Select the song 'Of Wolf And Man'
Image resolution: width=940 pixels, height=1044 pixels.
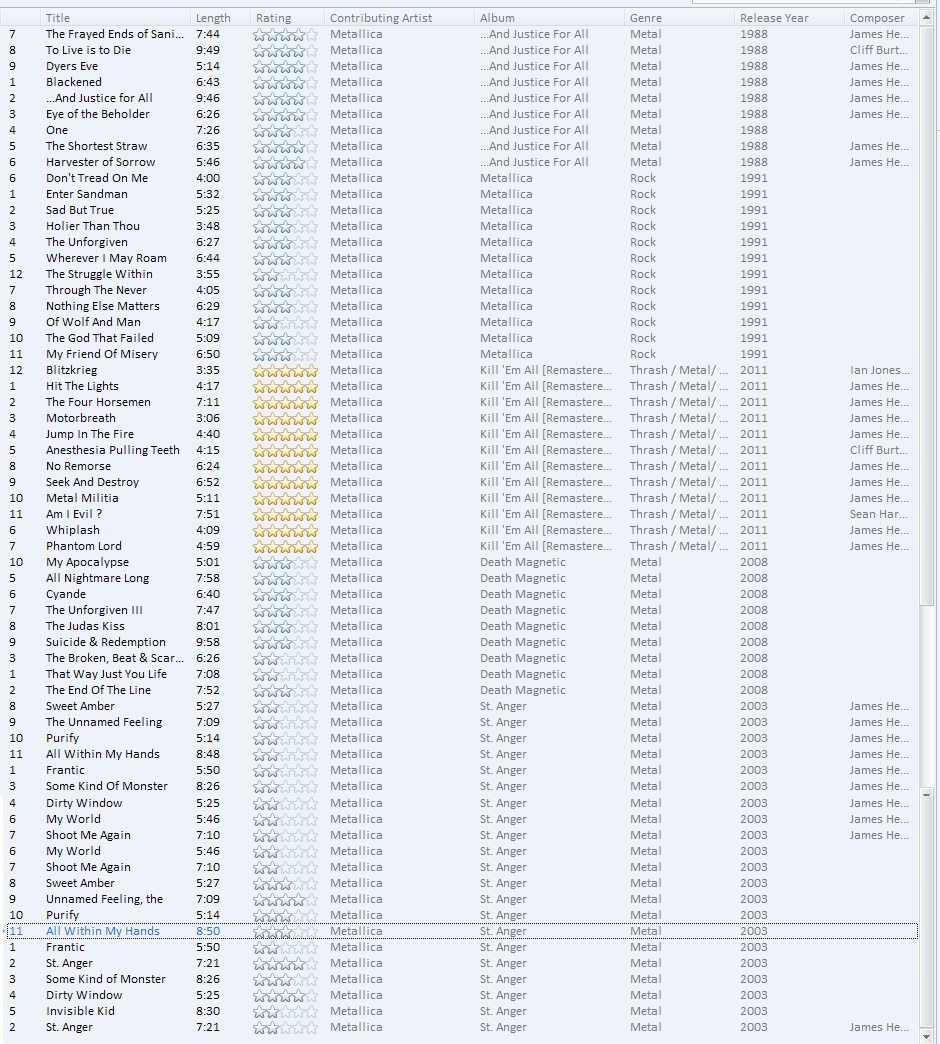point(93,322)
